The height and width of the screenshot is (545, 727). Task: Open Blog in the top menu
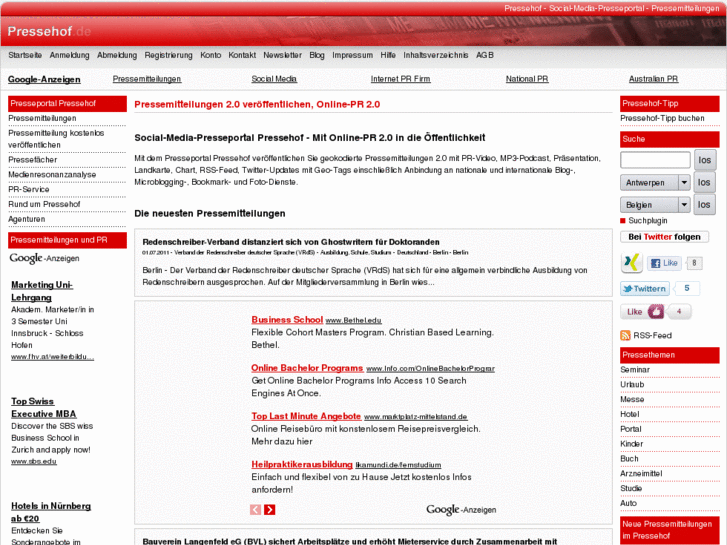[317, 55]
